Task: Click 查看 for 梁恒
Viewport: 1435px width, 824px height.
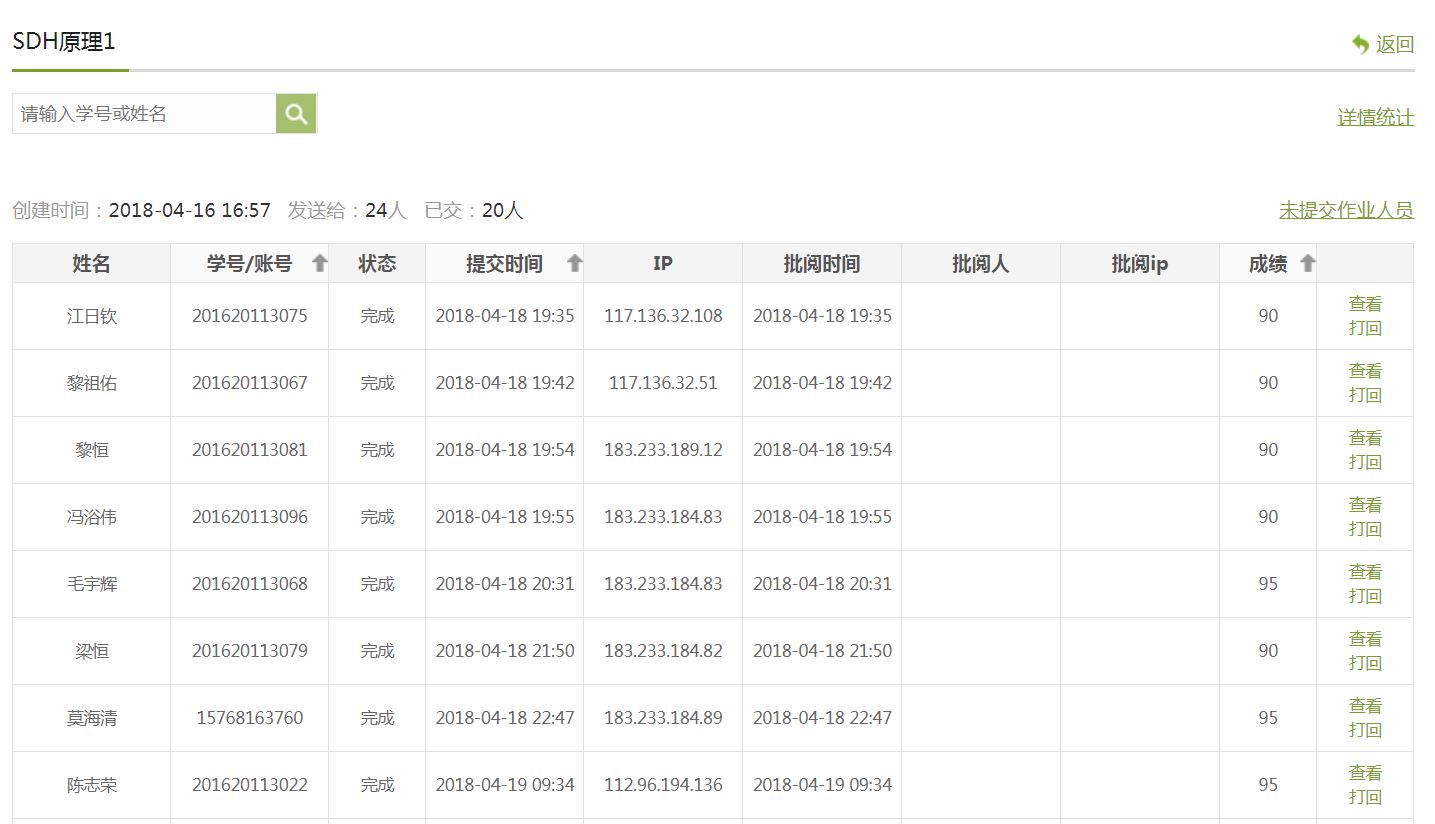Action: click(1365, 639)
